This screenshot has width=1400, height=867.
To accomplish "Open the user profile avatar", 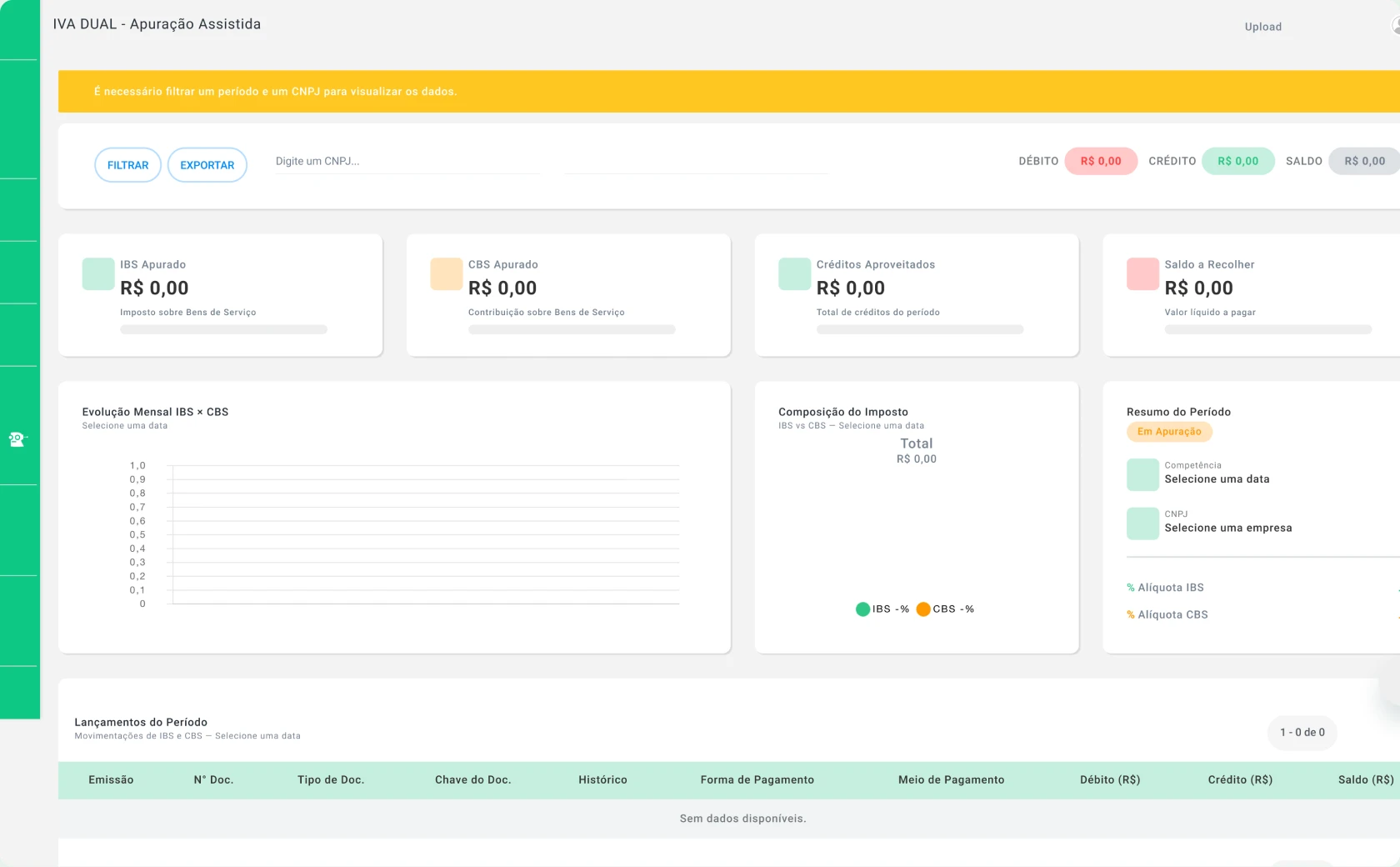I will coord(1396,26).
